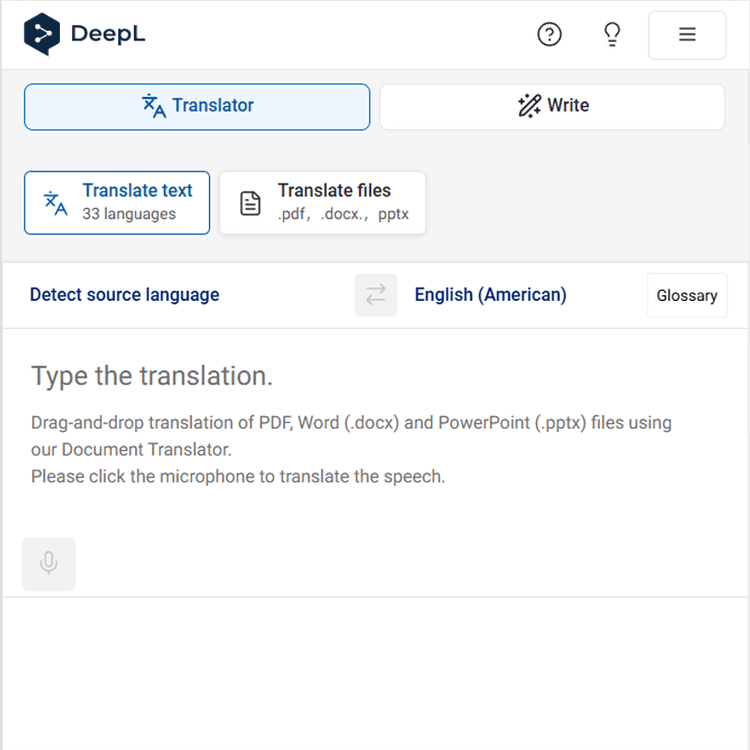Open the hamburger menu
Viewport: 750px width, 750px height.
pyautogui.click(x=687, y=35)
